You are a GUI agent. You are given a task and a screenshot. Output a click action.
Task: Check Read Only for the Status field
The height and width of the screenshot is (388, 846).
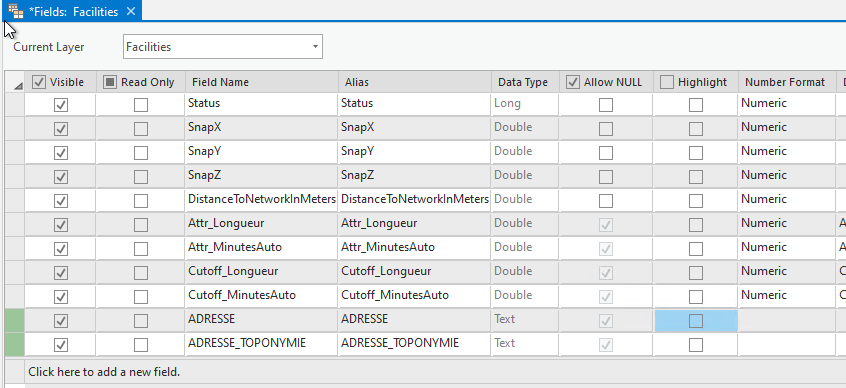(x=141, y=105)
